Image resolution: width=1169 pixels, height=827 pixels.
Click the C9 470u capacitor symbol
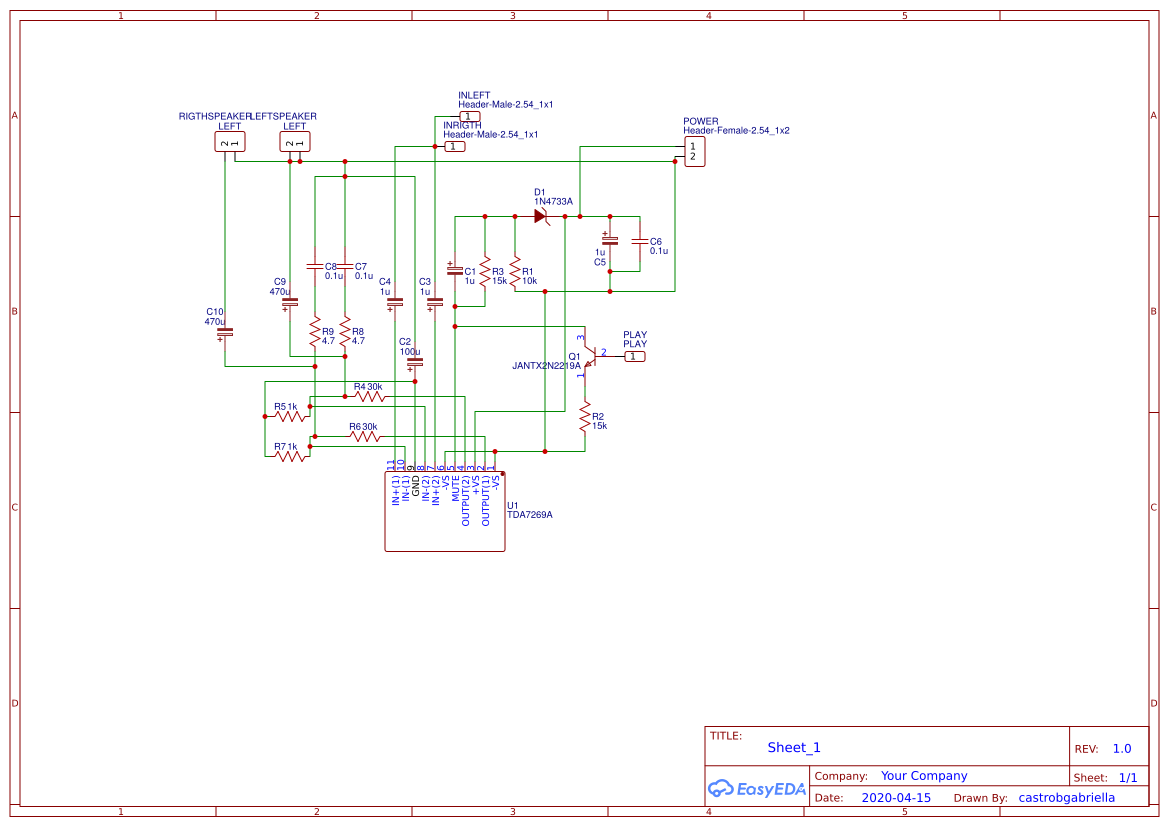tap(289, 303)
